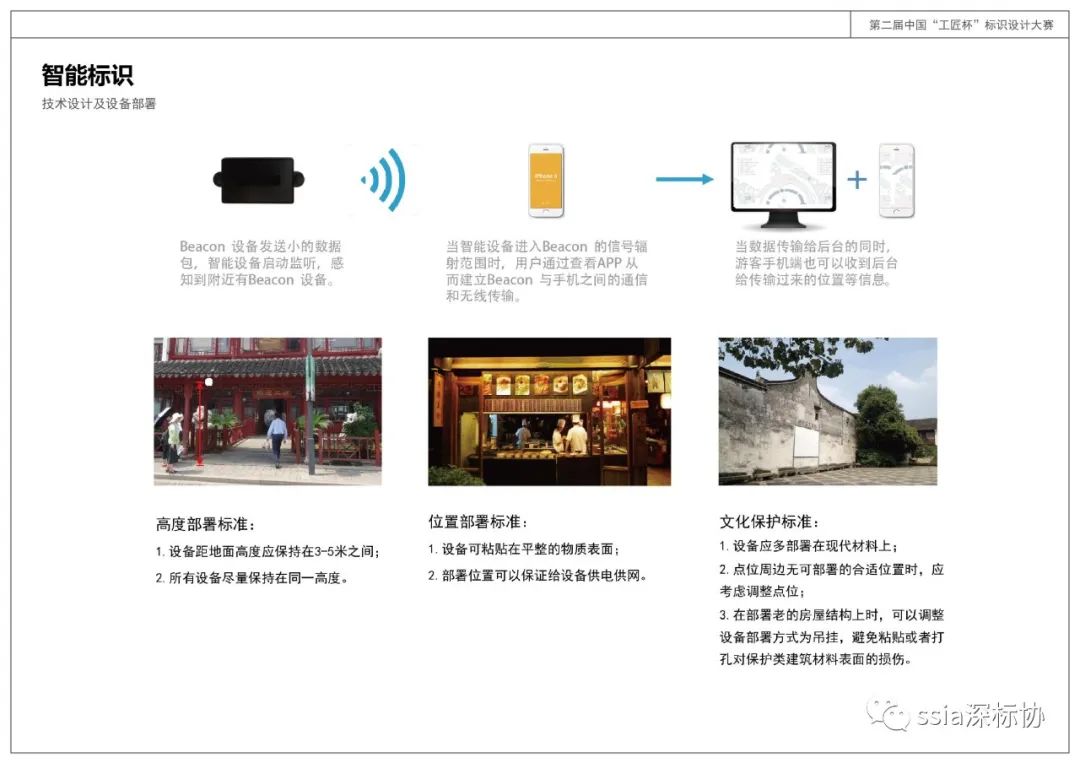Viewport: 1080px width, 763px height.
Task: Click the header text 第二届中国"工匠杯"标识设计大赛
Action: pos(961,25)
